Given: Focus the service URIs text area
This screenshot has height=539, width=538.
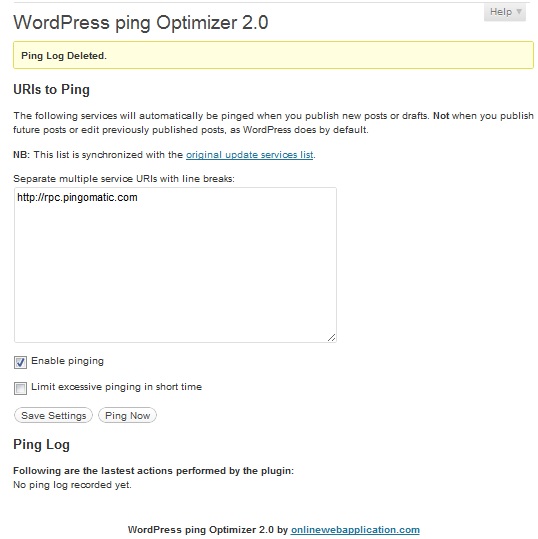Looking at the screenshot, I should (175, 265).
